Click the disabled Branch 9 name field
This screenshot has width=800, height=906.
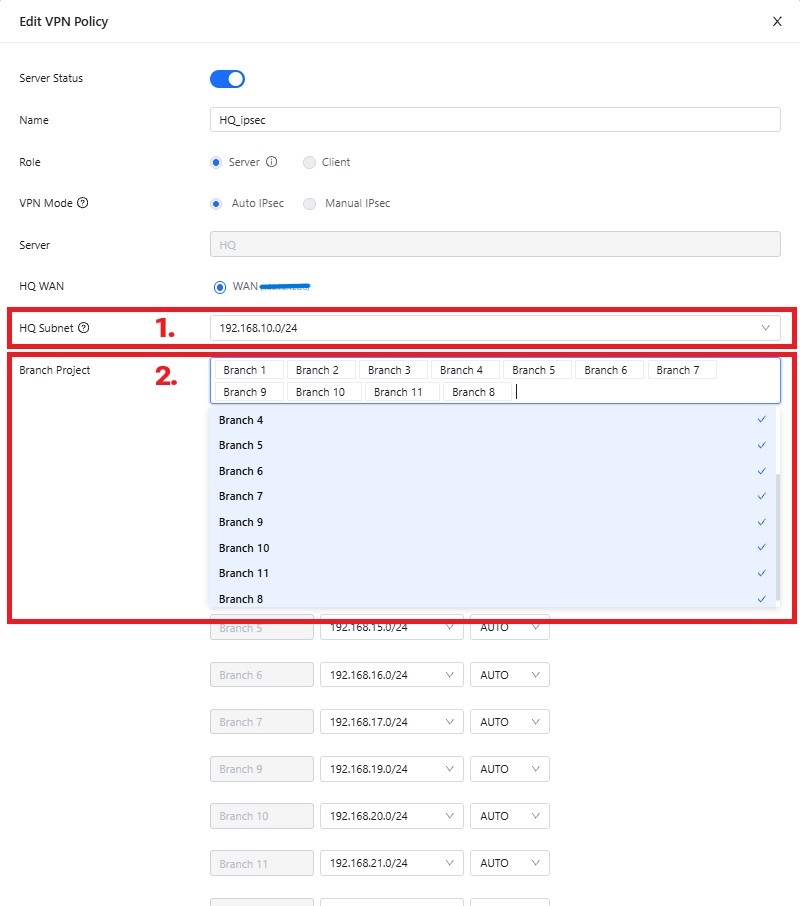[262, 769]
